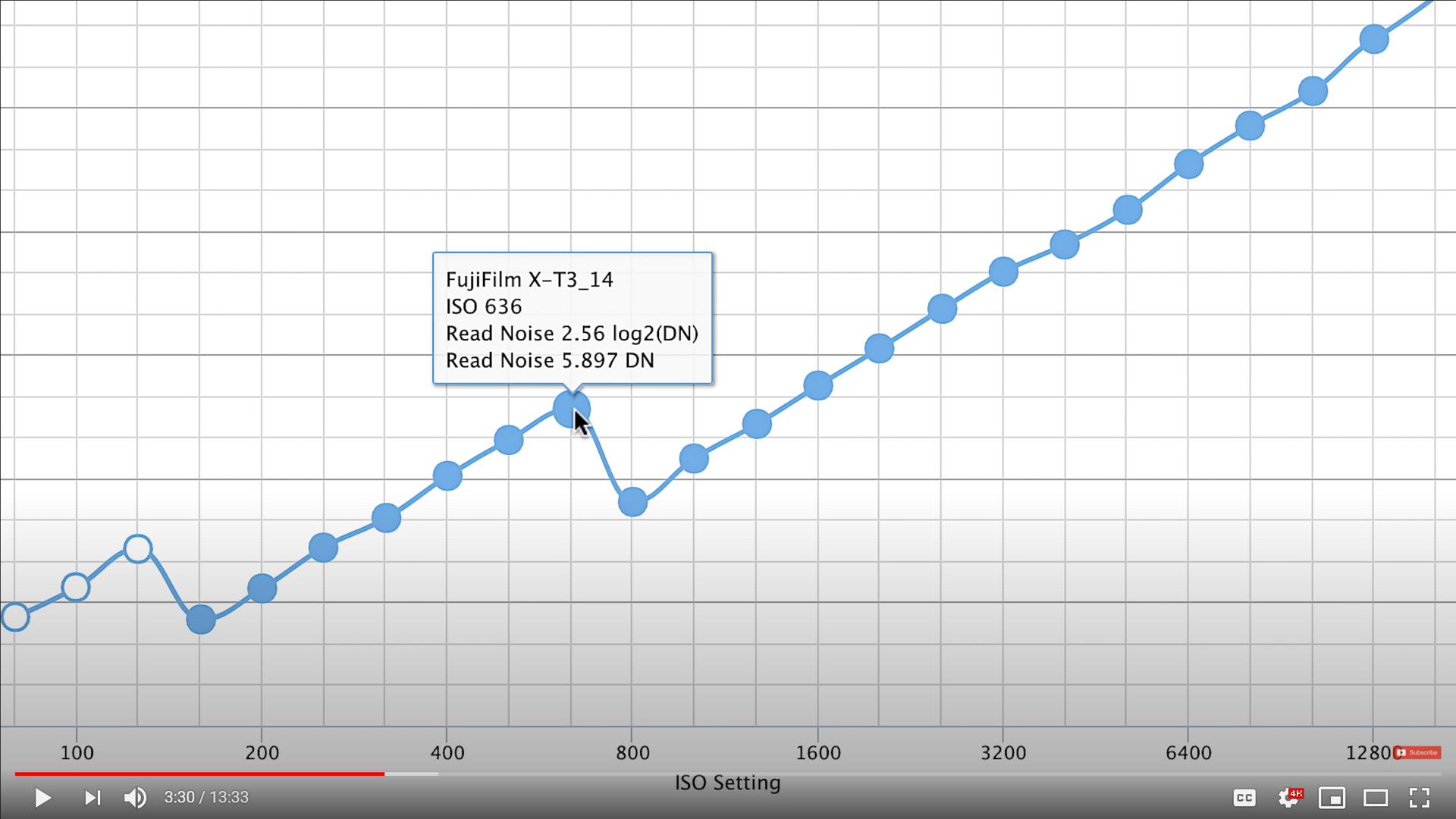Enter fullscreen mode
Image resolution: width=1456 pixels, height=819 pixels.
1420,797
